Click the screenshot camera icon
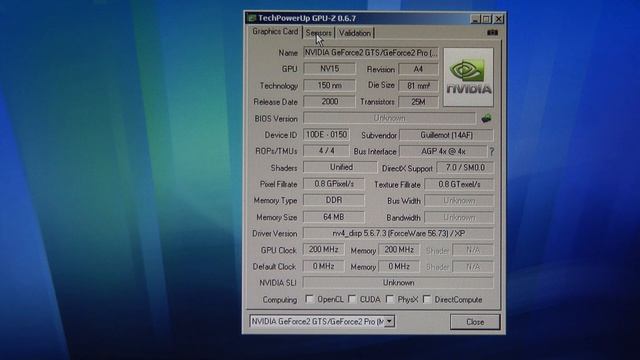 492,32
